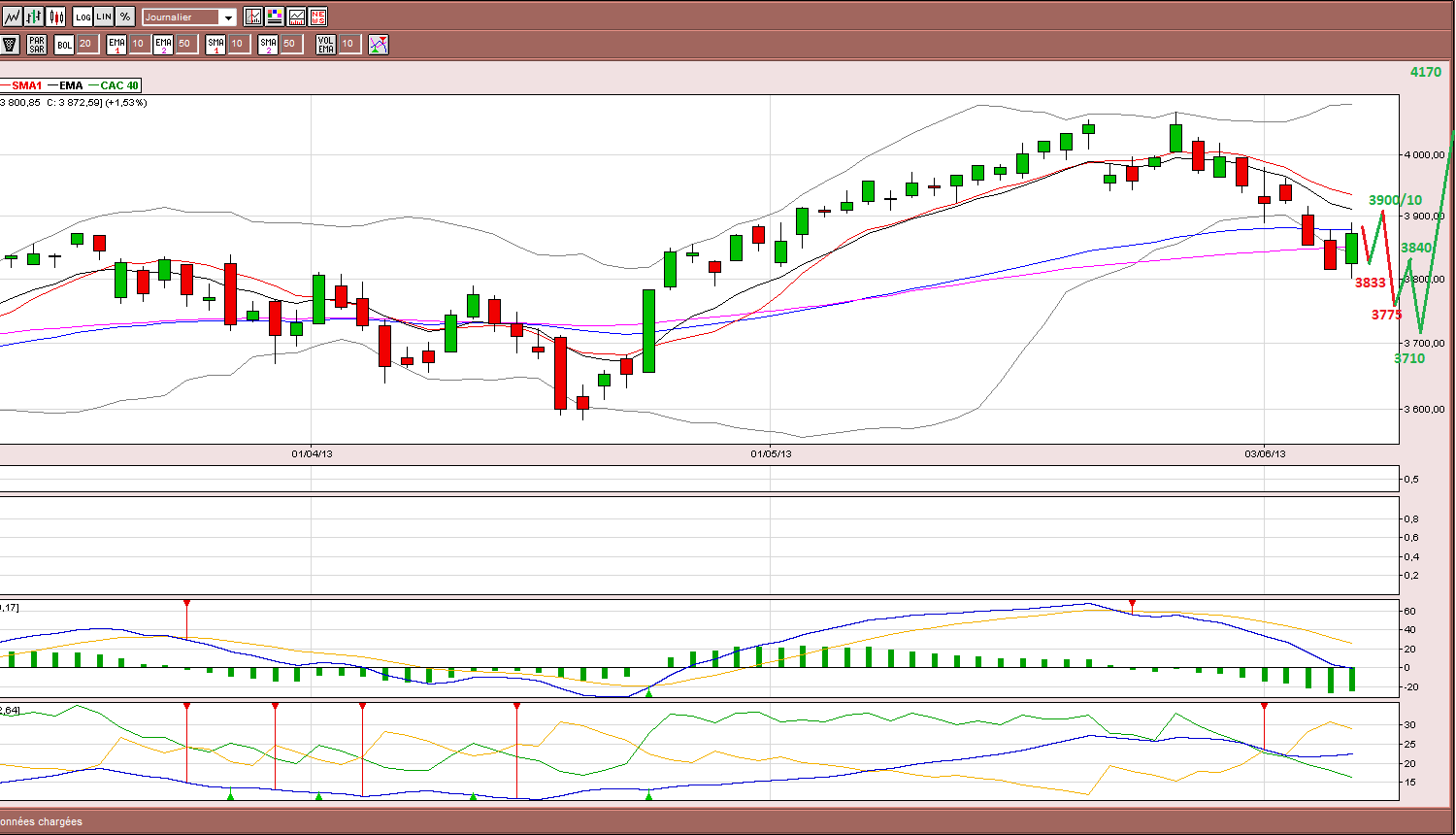
Task: Select the candlestick chart style
Action: (x=55, y=17)
